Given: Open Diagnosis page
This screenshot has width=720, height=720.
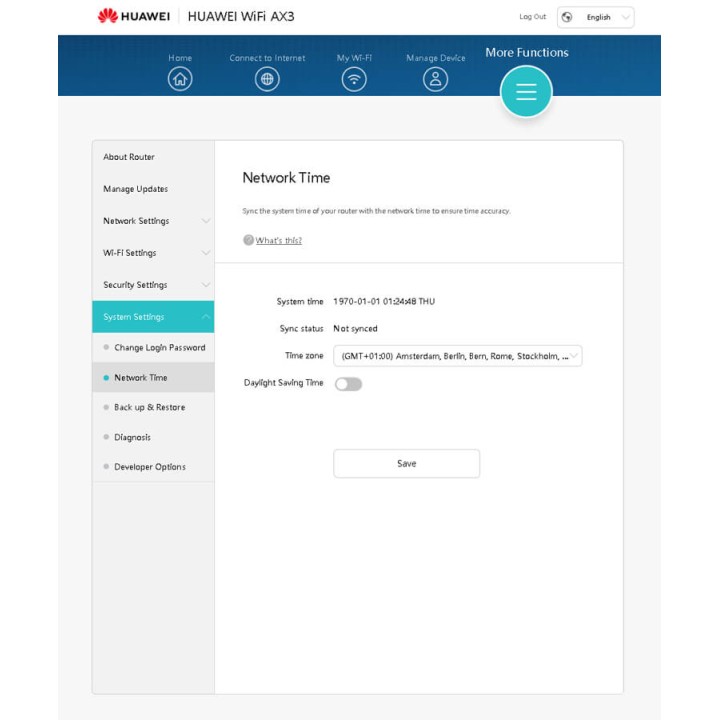Looking at the screenshot, I should pos(153,437).
